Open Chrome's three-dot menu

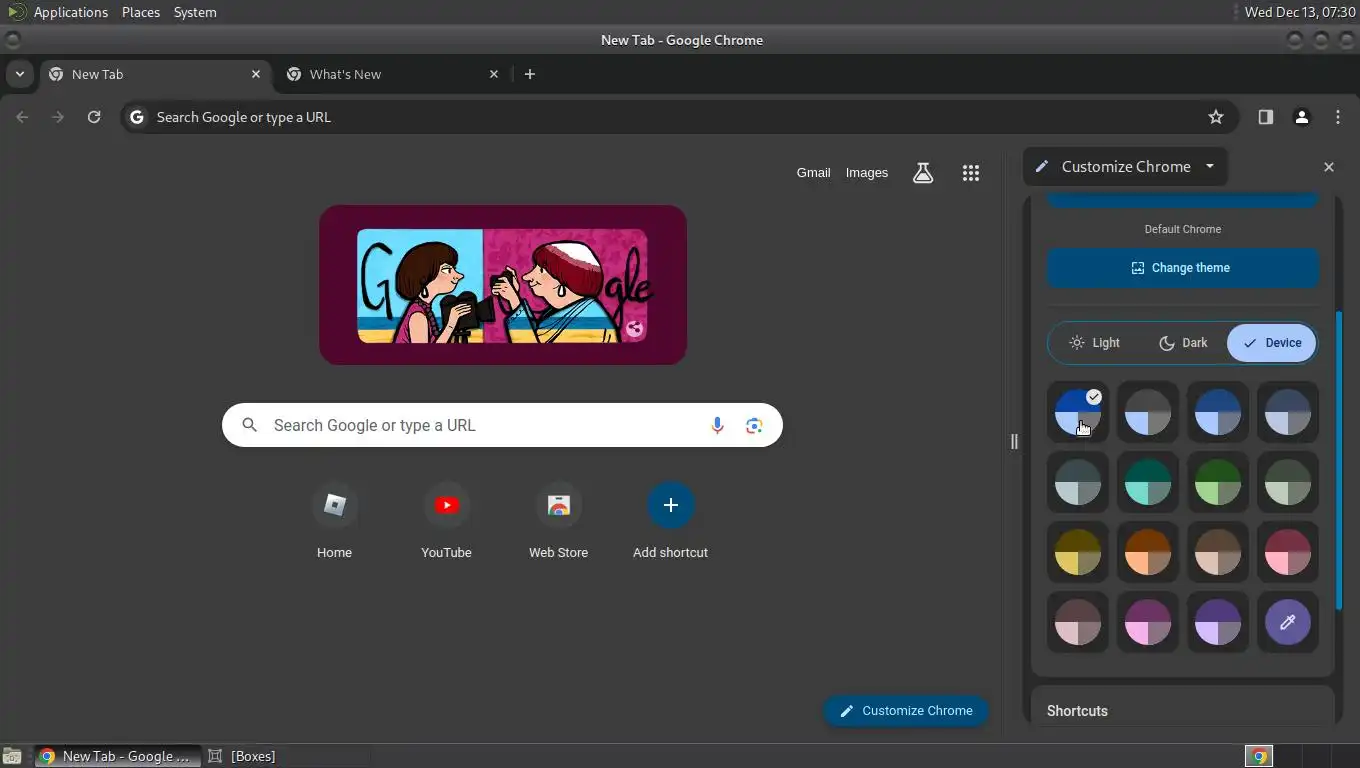click(x=1338, y=117)
